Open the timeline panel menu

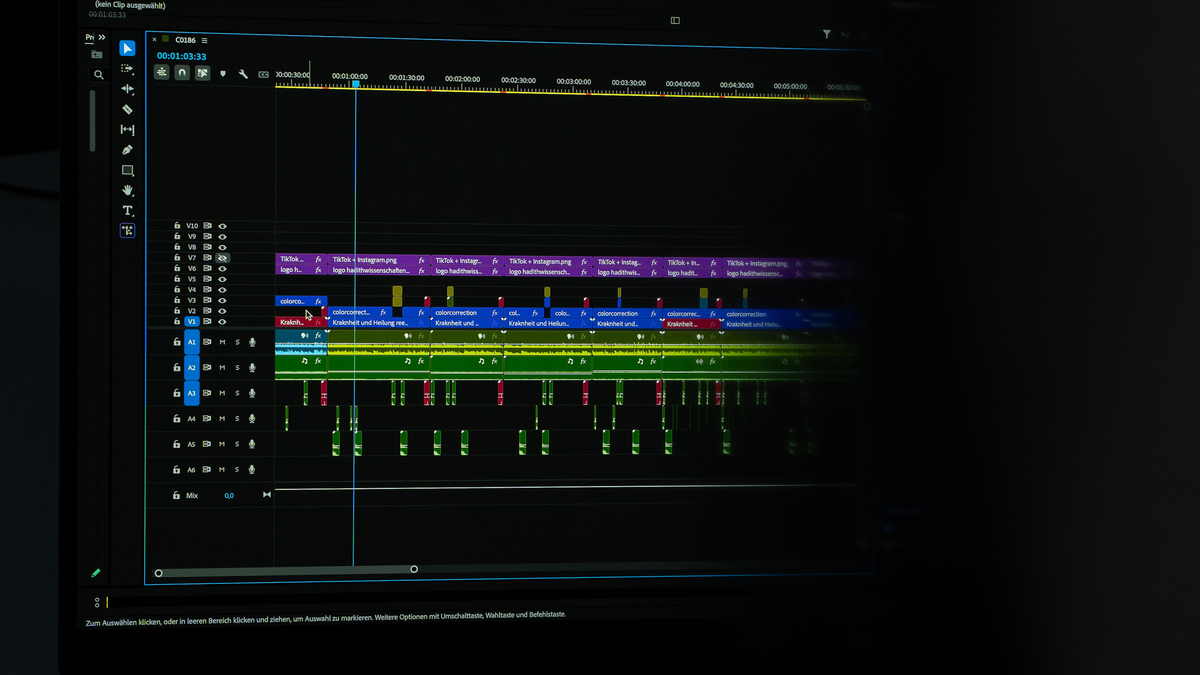pyautogui.click(x=204, y=40)
